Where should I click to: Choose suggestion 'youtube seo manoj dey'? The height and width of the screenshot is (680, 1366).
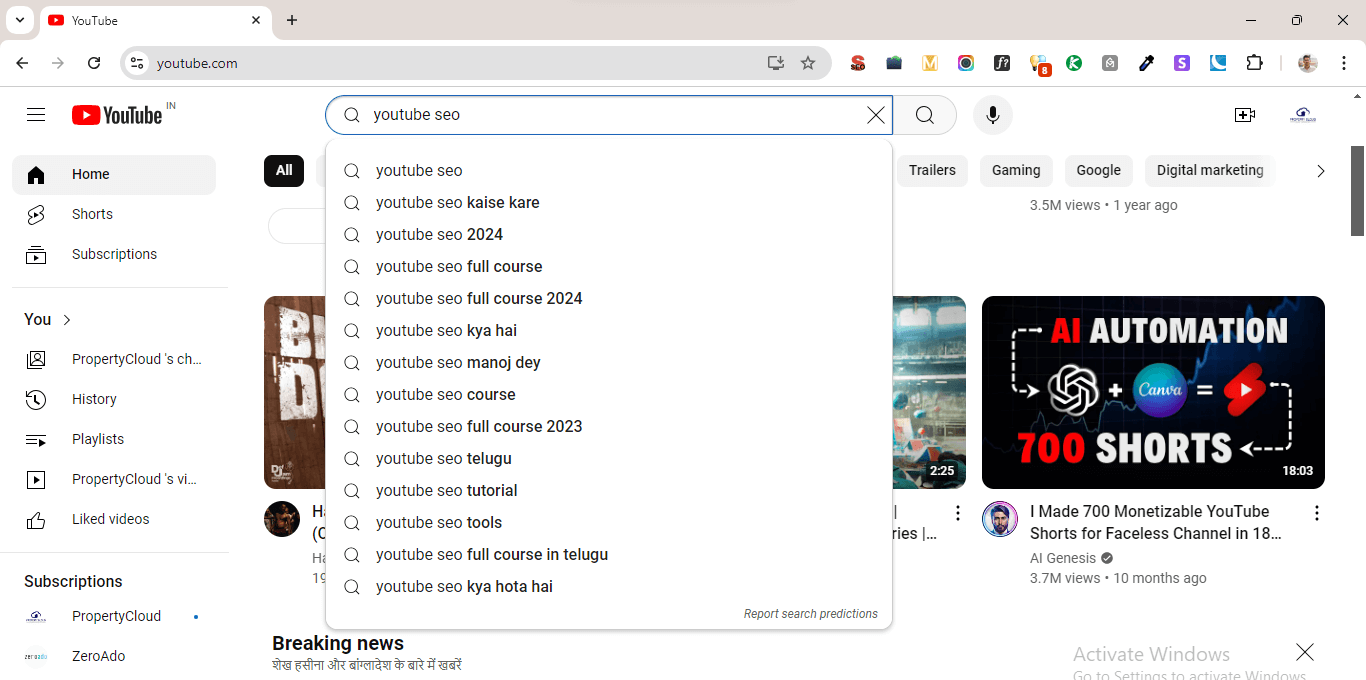pos(609,363)
